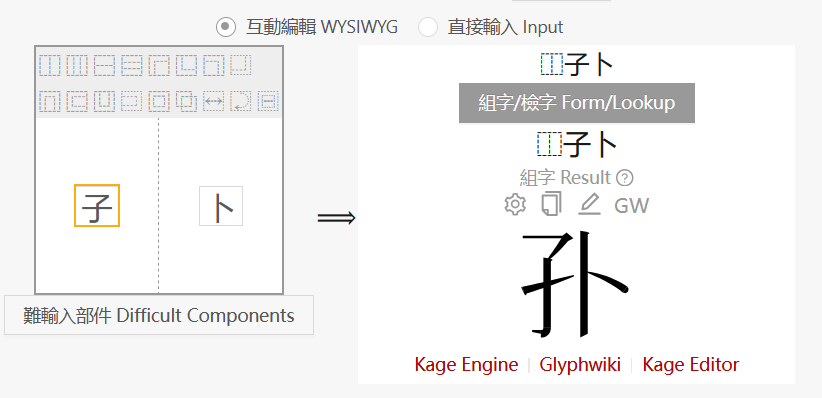Viewport: 822px width, 398px height.
Task: Select the rotation curved-arrow icon
Action: coord(241,101)
